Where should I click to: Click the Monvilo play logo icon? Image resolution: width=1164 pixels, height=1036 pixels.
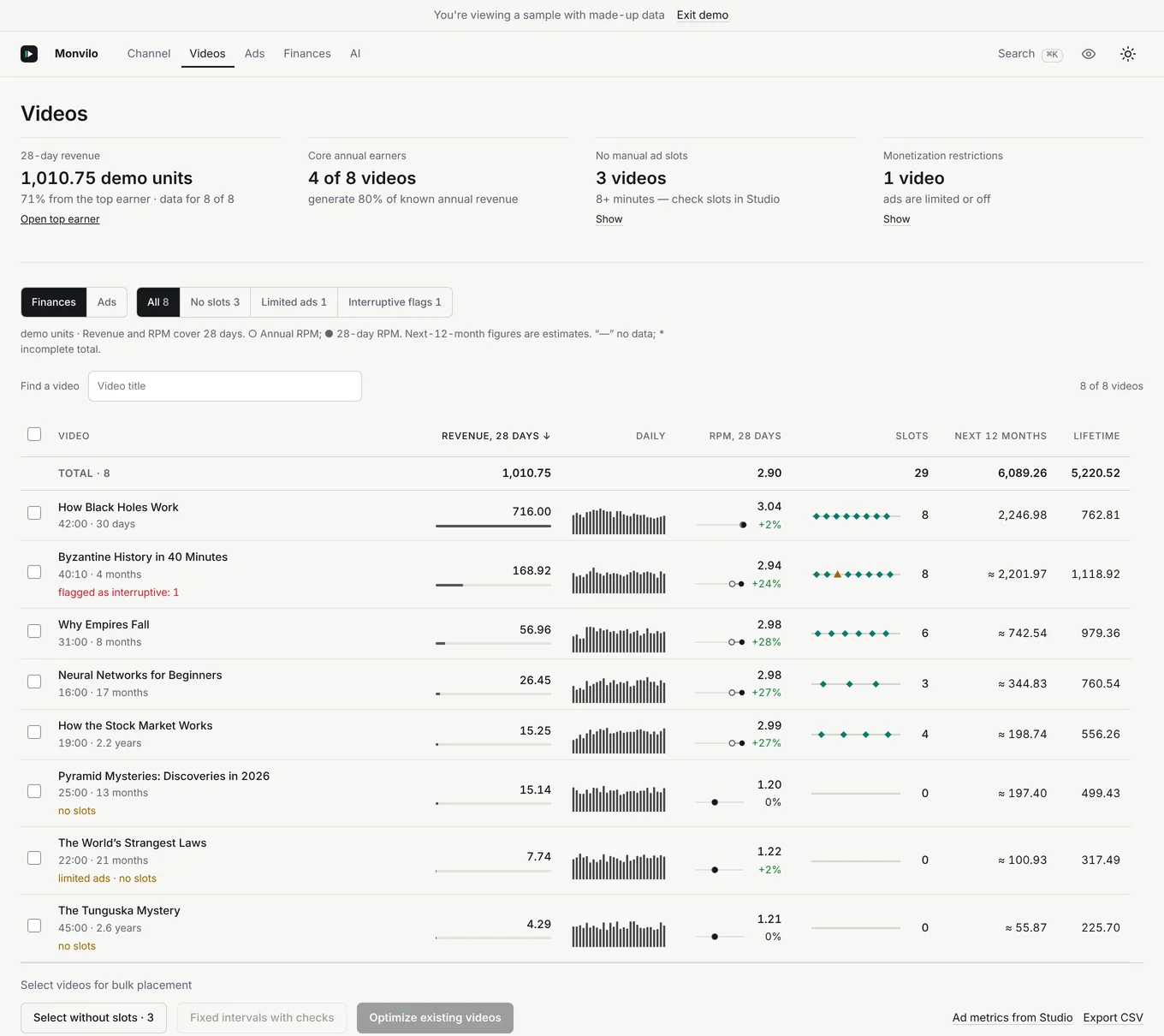click(x=29, y=54)
